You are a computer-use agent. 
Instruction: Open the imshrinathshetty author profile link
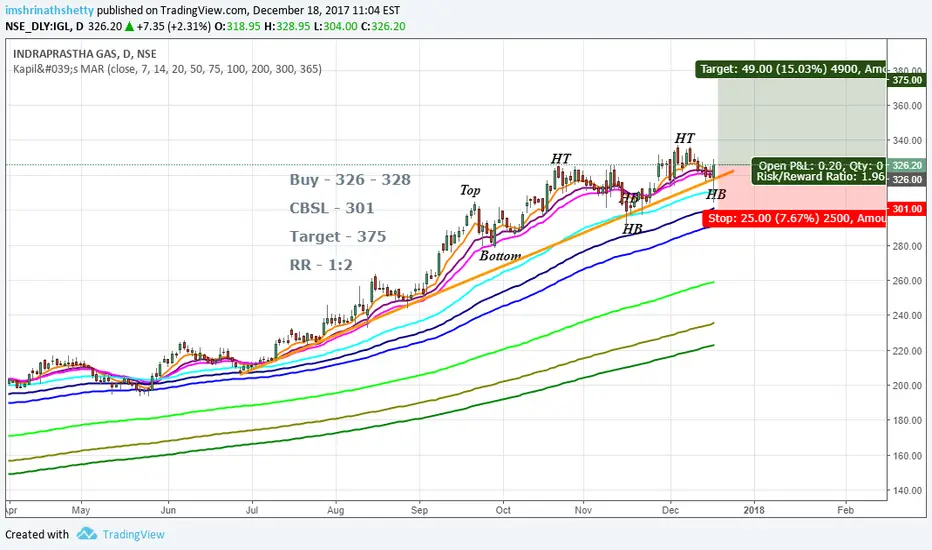[x=49, y=10]
